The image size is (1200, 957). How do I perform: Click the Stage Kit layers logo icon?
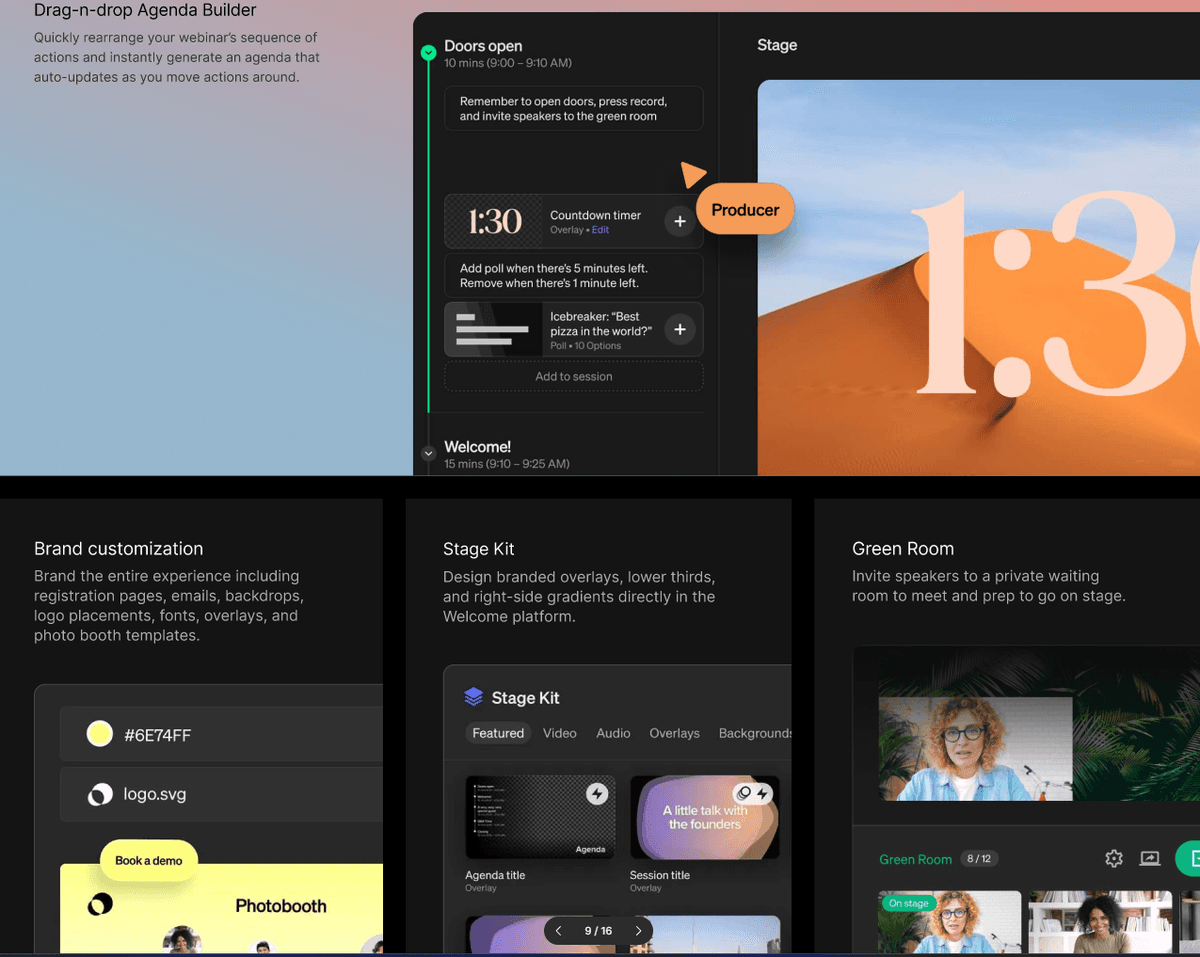coord(473,697)
